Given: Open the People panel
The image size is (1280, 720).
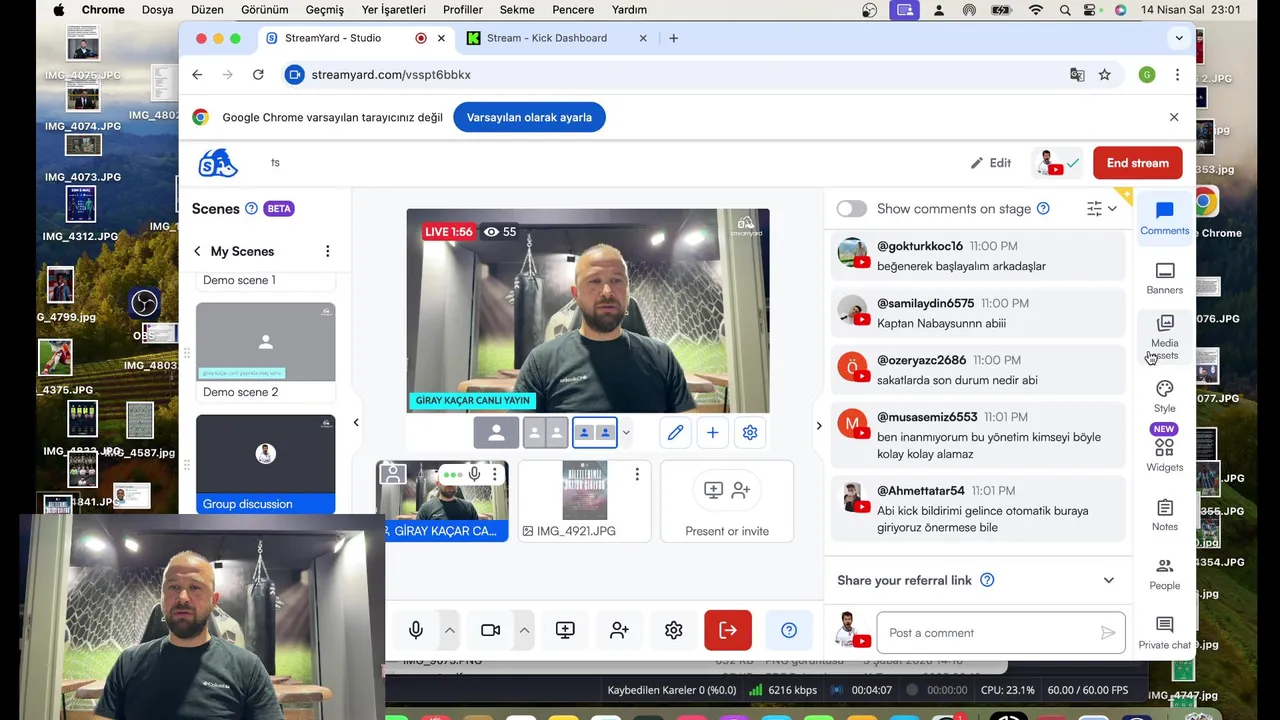Looking at the screenshot, I should tap(1164, 574).
